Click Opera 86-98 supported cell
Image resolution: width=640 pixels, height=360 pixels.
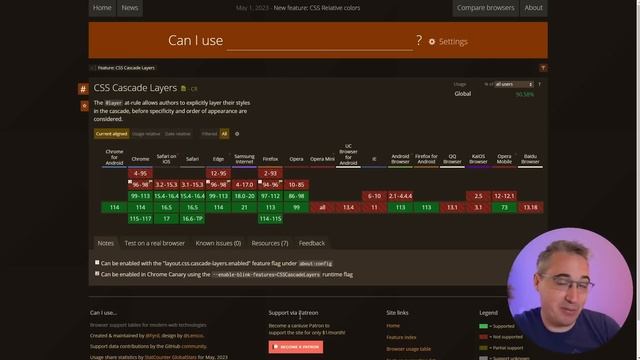(x=296, y=196)
